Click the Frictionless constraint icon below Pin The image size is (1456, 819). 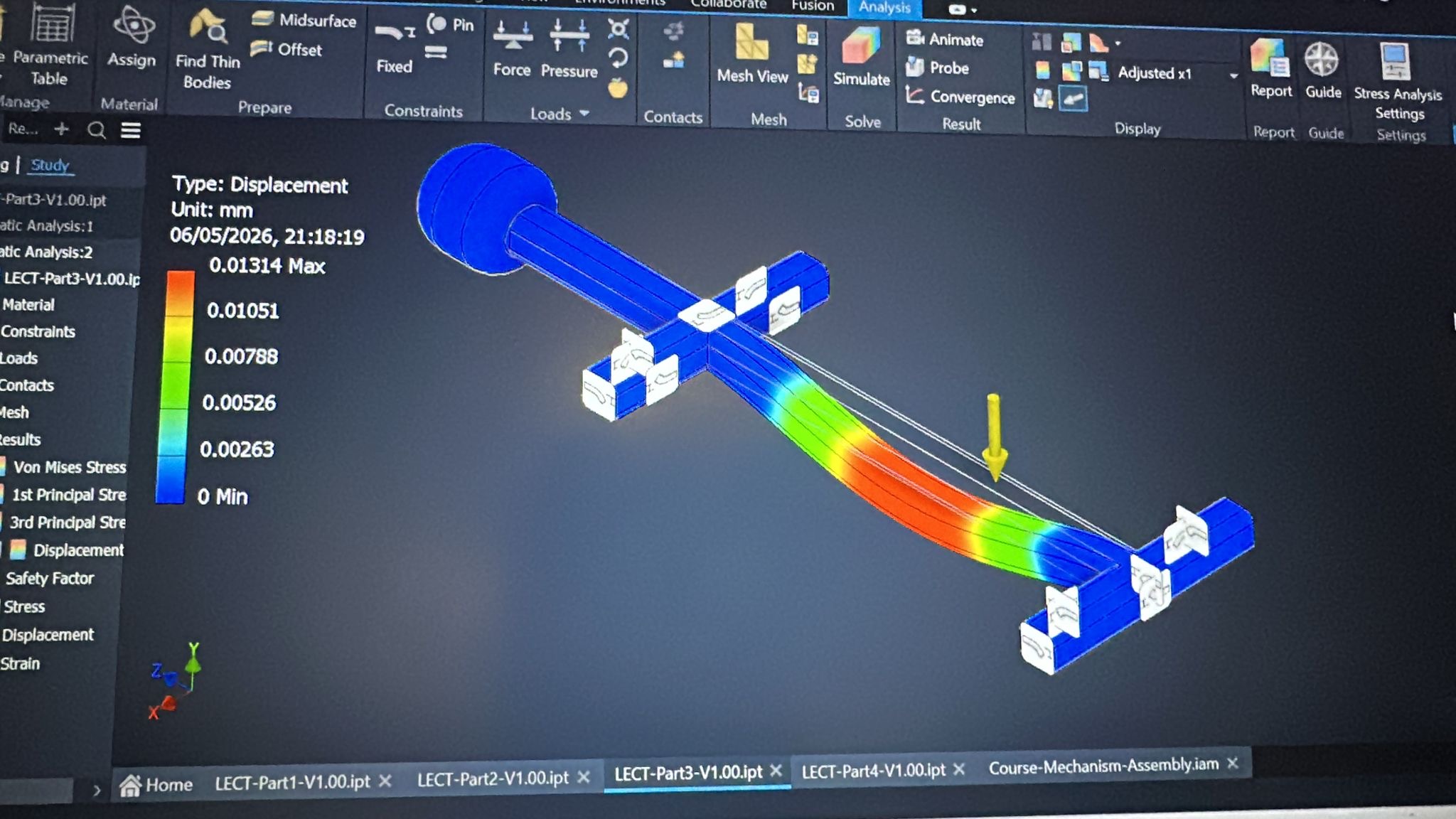(436, 53)
